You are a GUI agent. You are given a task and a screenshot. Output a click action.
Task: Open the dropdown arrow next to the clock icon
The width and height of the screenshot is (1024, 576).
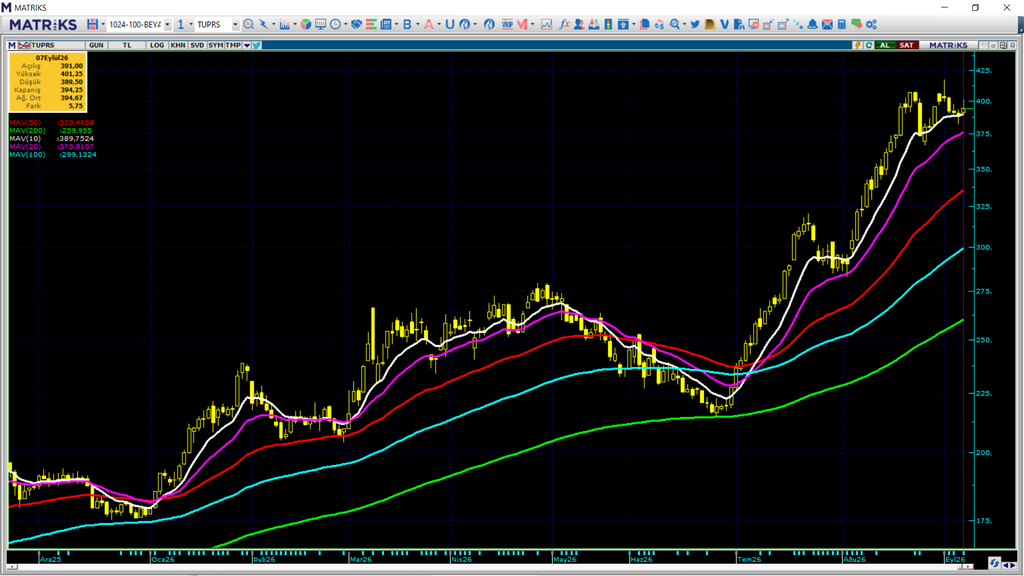click(x=345, y=25)
